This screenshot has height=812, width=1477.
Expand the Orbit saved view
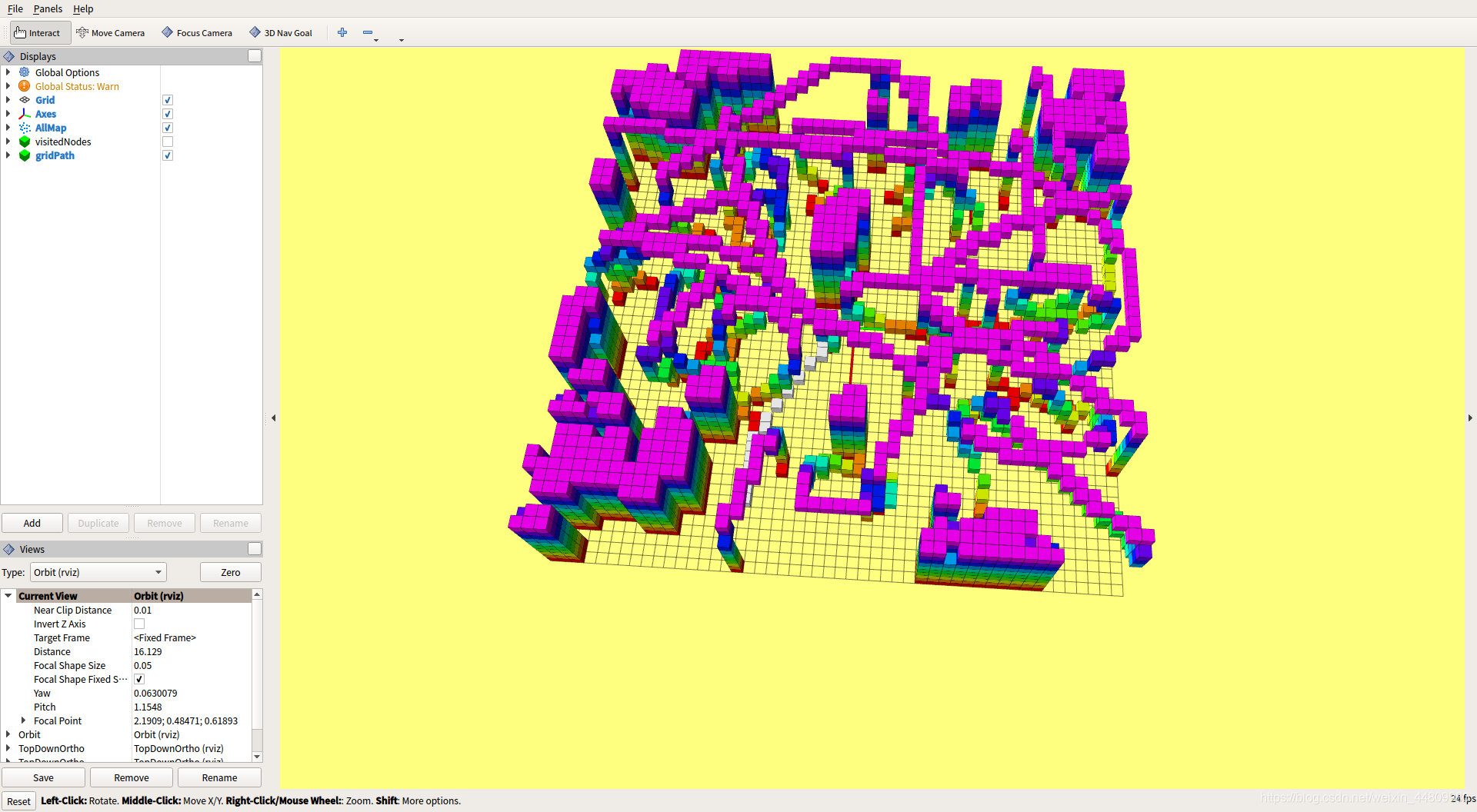[x=8, y=734]
